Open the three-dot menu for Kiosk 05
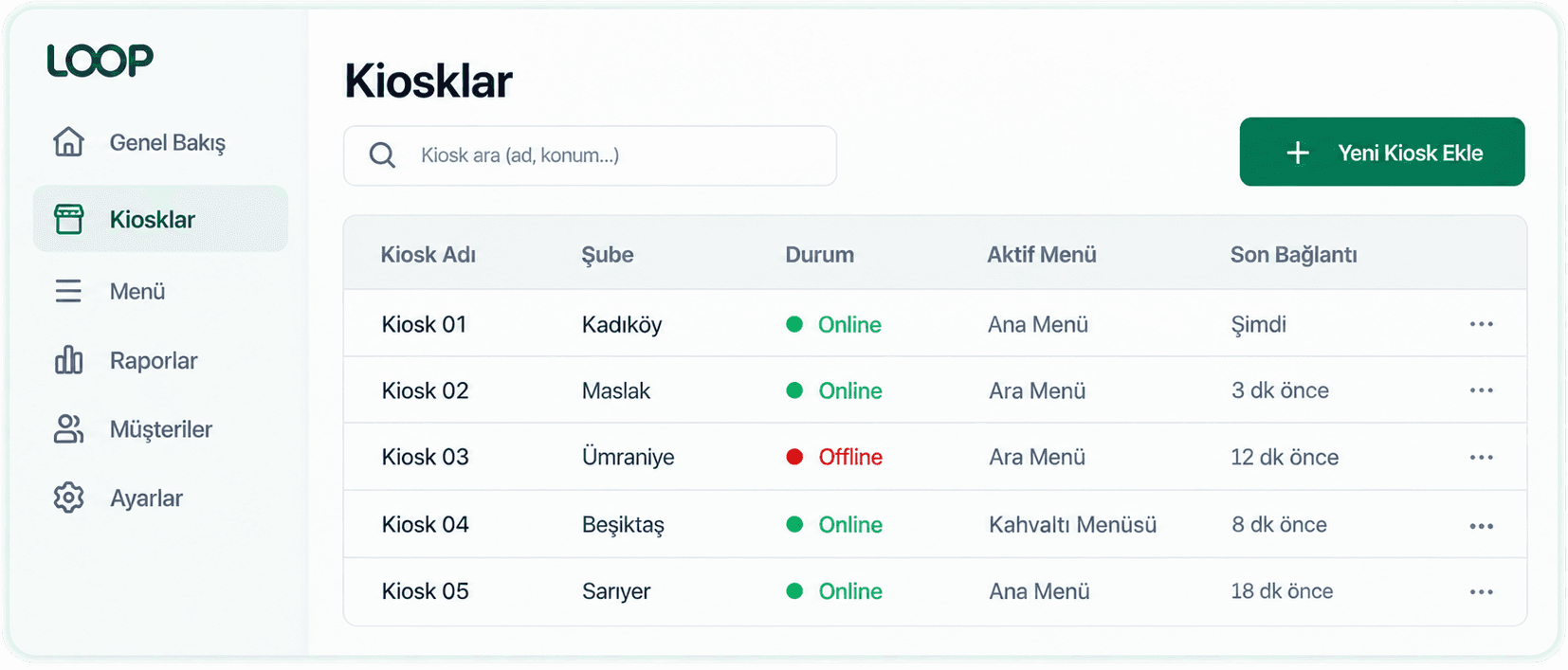Image resolution: width=1568 pixels, height=670 pixels. [1482, 592]
